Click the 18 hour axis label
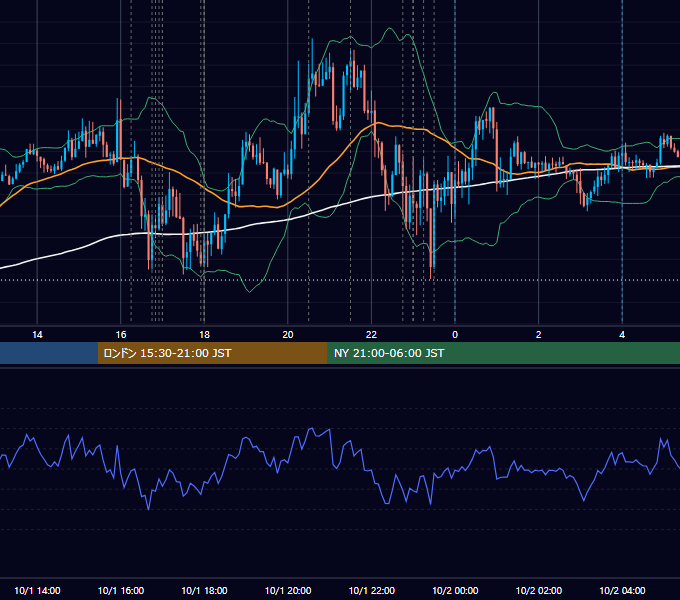 (204, 335)
